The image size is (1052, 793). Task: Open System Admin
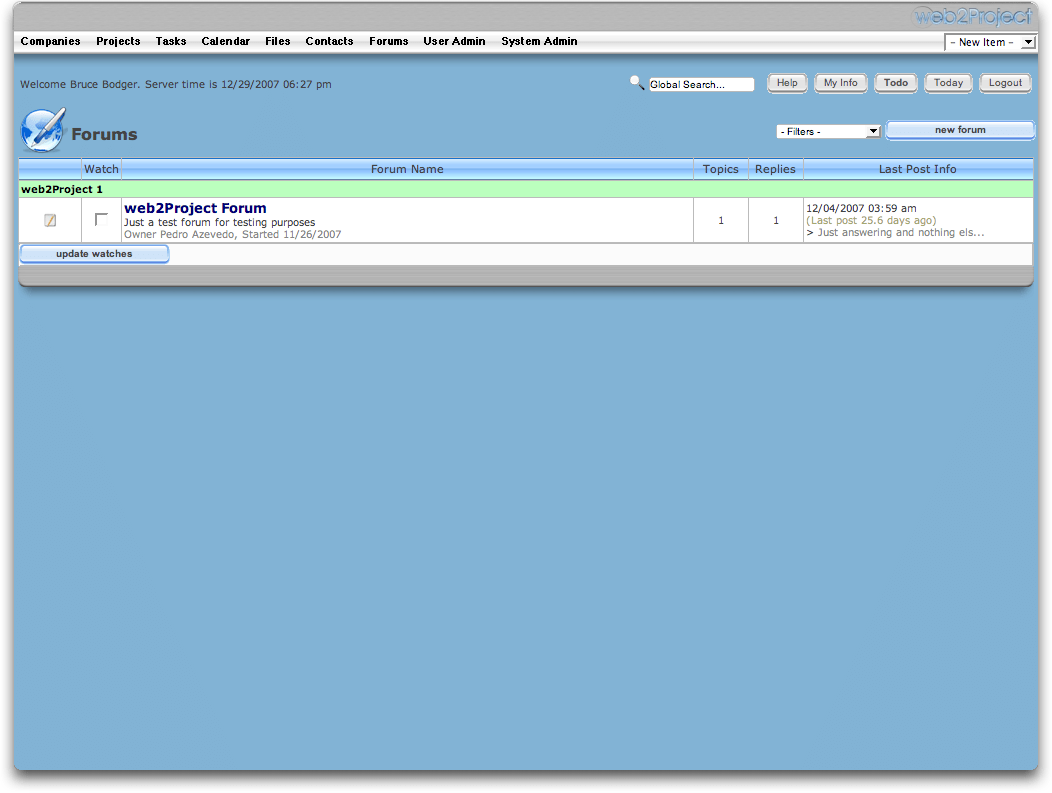click(539, 41)
